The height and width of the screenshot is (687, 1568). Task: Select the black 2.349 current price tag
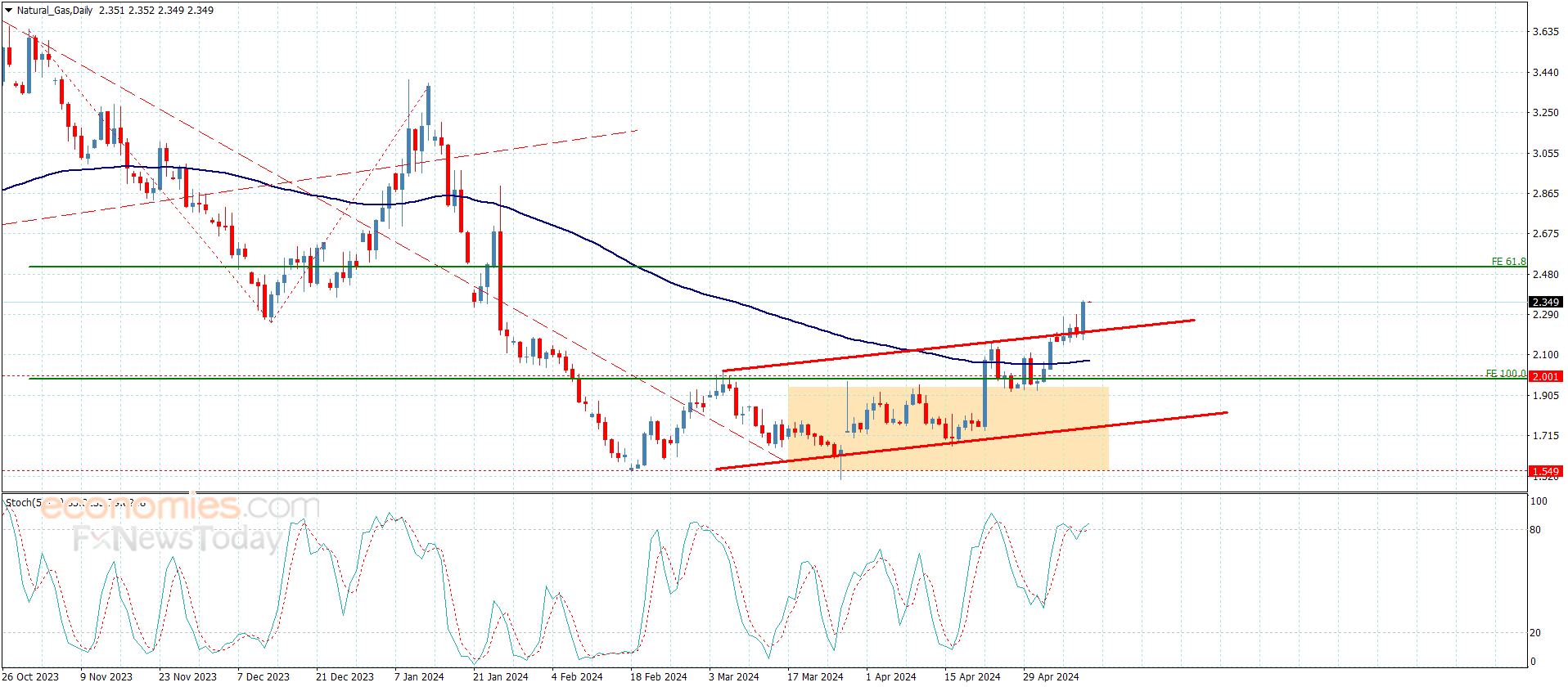pyautogui.click(x=1545, y=303)
